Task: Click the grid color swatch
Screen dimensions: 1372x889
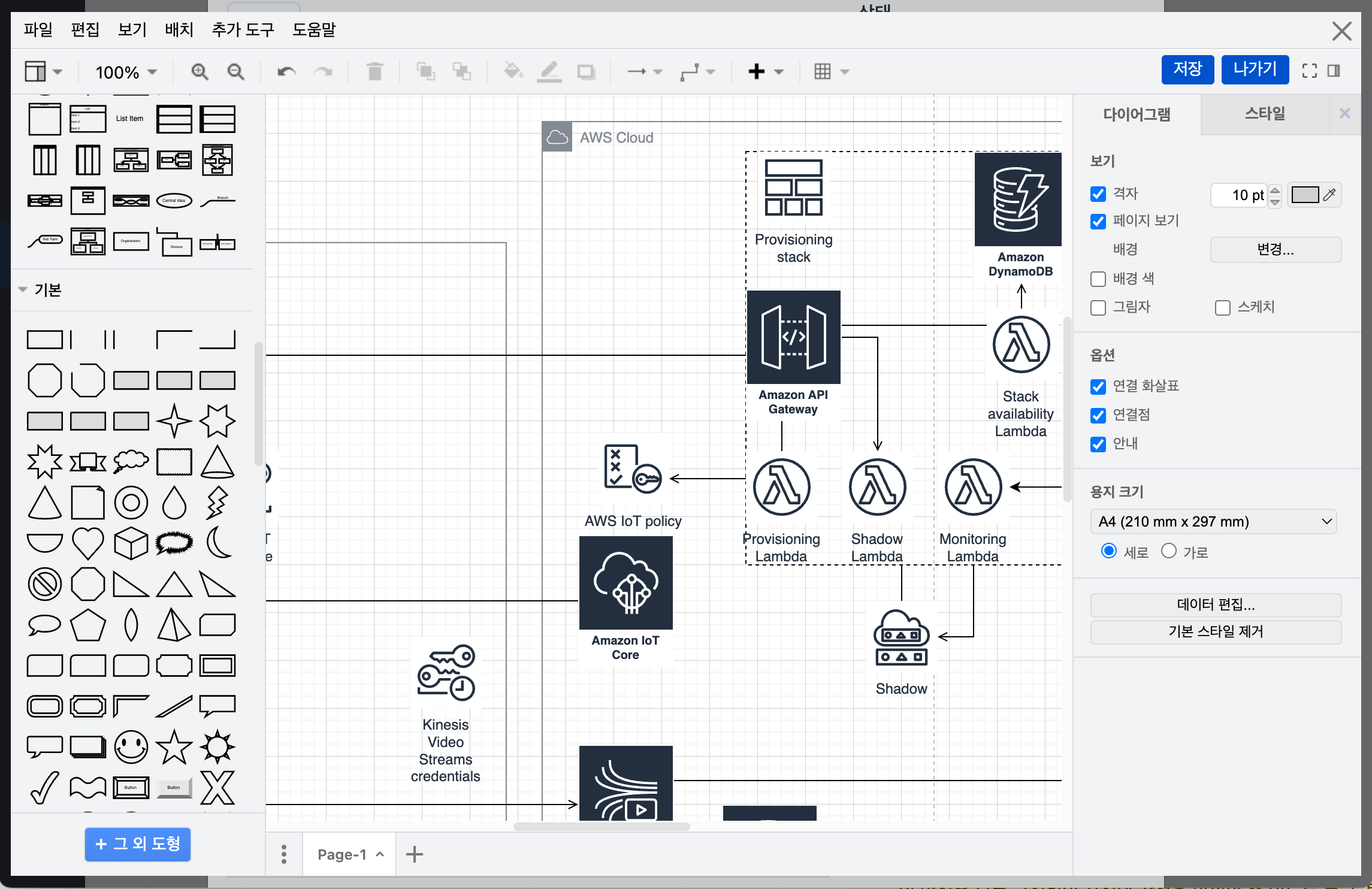Action: tap(1305, 195)
